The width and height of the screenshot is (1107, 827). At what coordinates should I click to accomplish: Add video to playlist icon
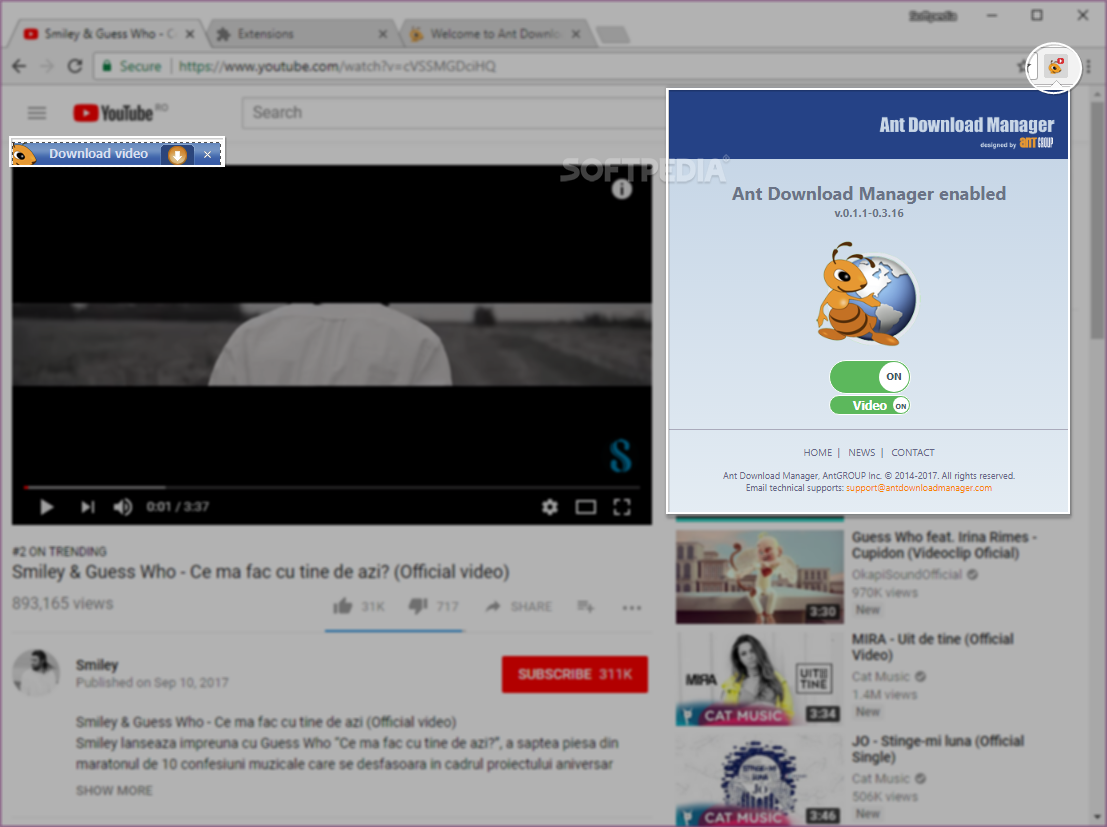point(585,606)
